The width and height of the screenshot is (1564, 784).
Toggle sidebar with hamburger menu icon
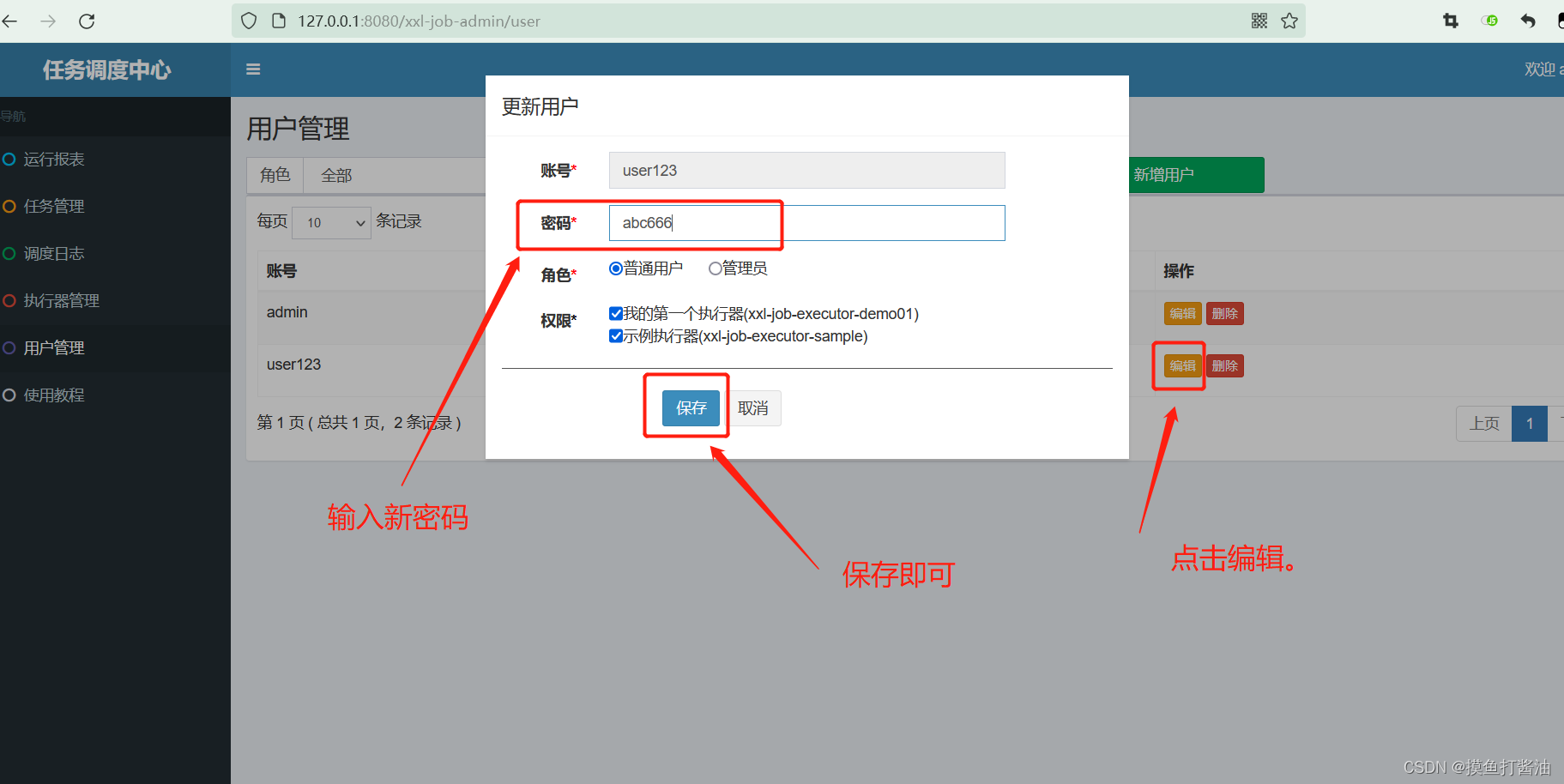click(x=253, y=69)
